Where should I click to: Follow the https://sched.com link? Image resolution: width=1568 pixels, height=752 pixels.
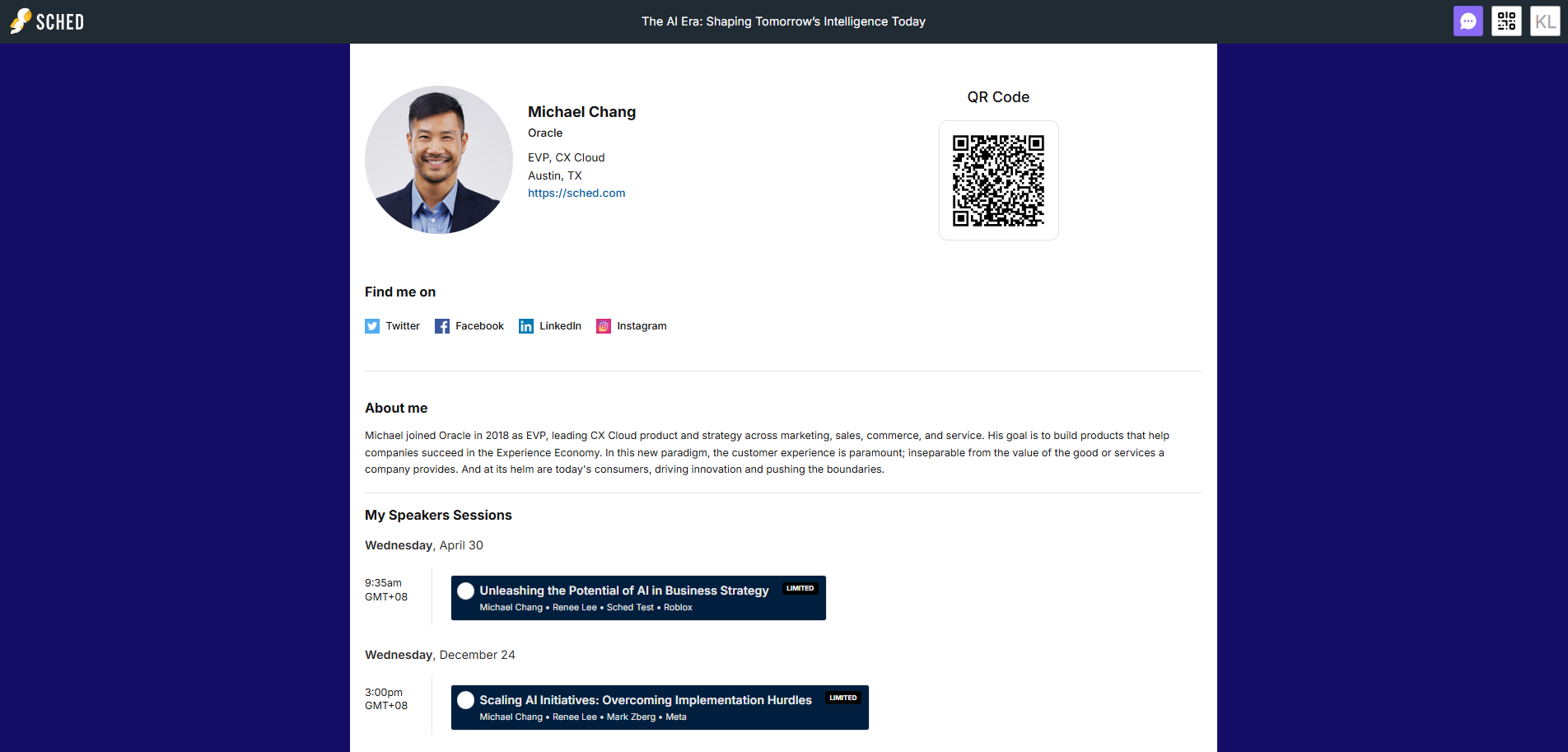[576, 193]
